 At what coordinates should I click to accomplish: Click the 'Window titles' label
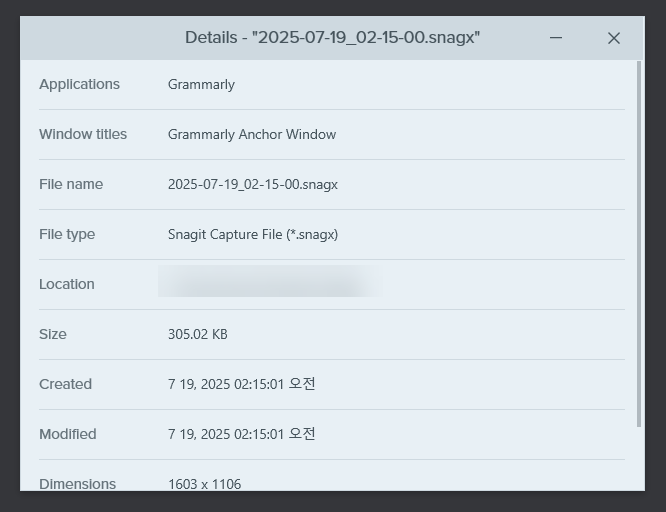[83, 134]
